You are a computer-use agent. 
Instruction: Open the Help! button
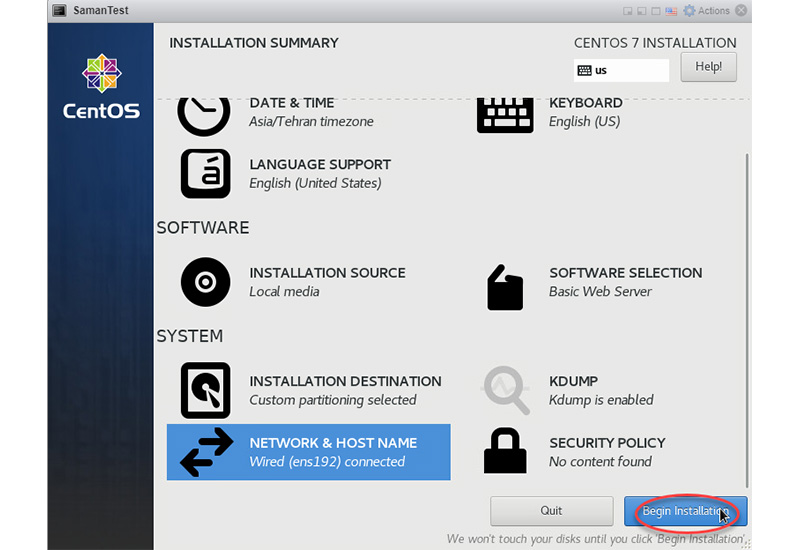tap(708, 67)
